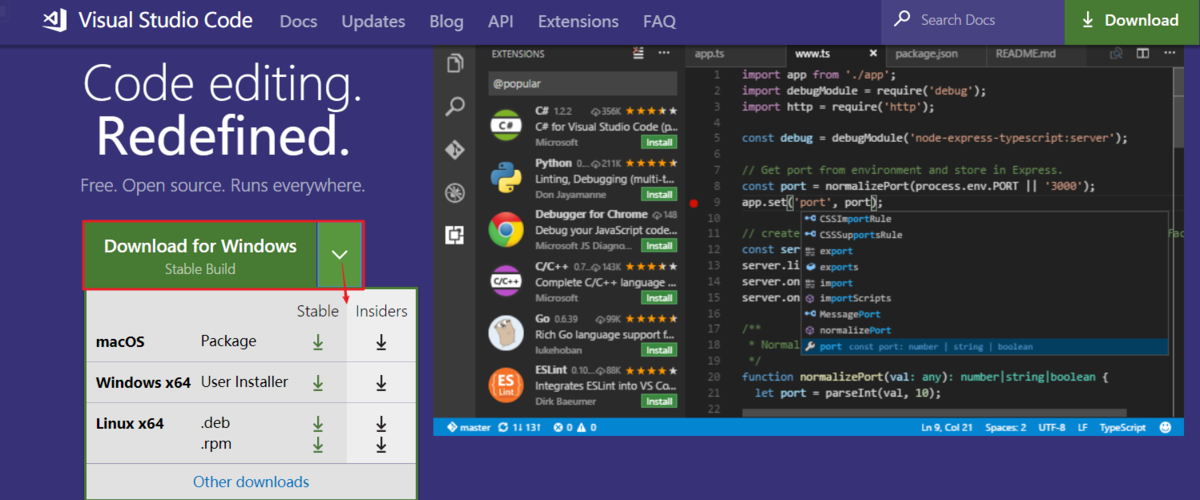Download macOS Insiders package

point(381,342)
